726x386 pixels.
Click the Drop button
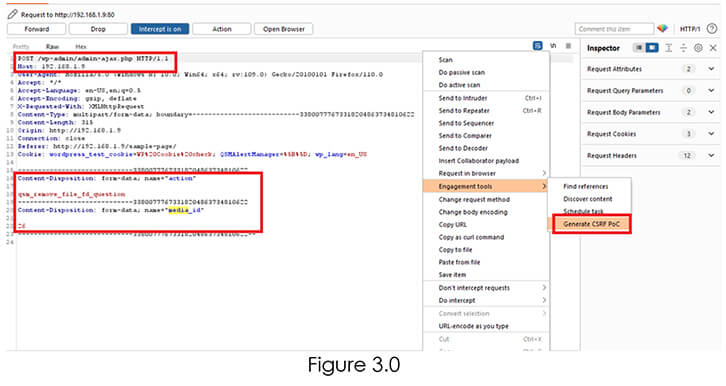98,29
